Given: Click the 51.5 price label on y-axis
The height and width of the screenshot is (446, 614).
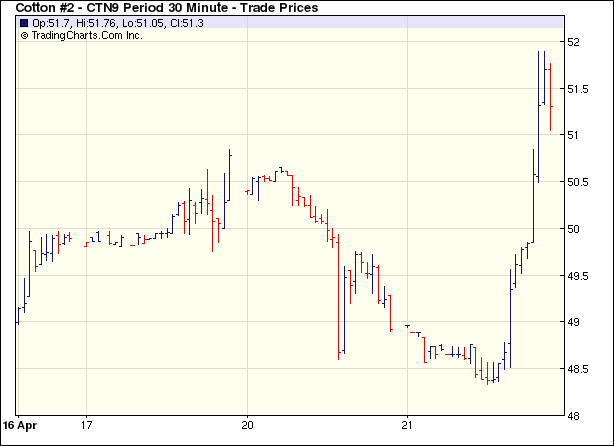Looking at the screenshot, I should click(x=579, y=89).
